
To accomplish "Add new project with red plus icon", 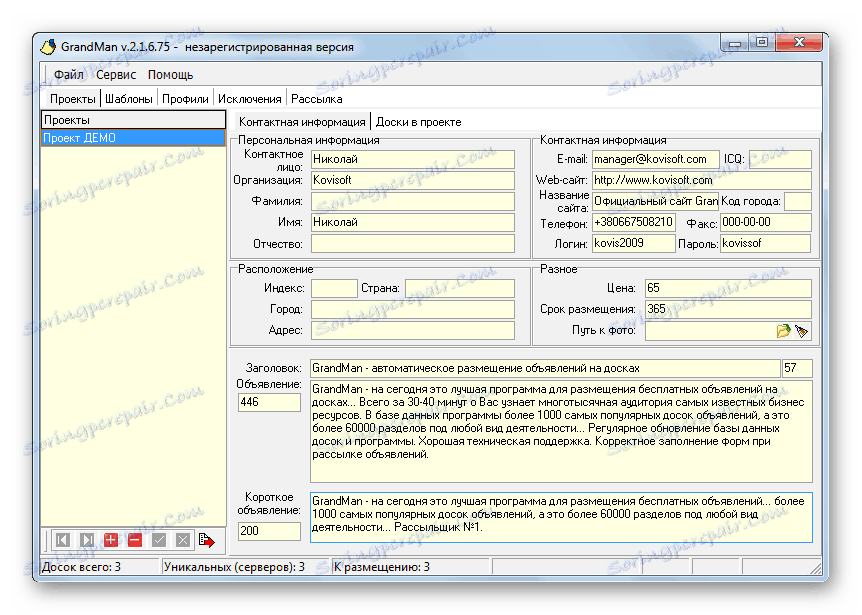I will pos(110,540).
